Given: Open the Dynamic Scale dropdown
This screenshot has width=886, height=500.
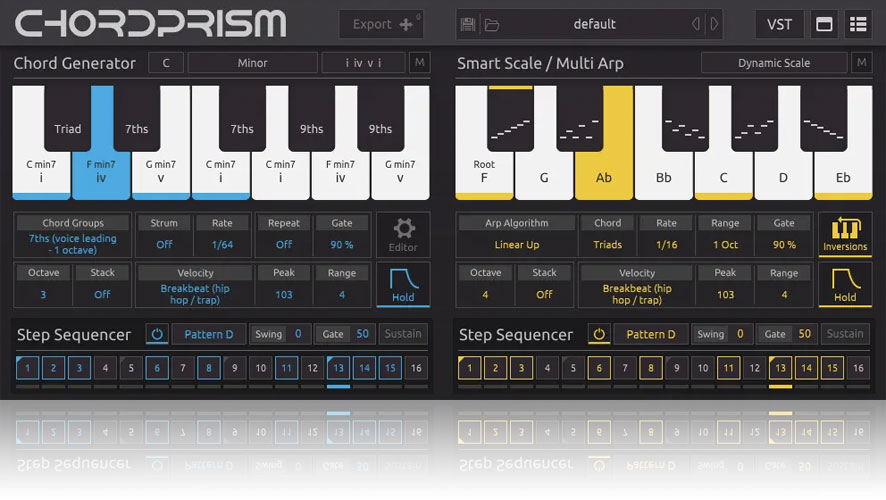Looking at the screenshot, I should (773, 63).
